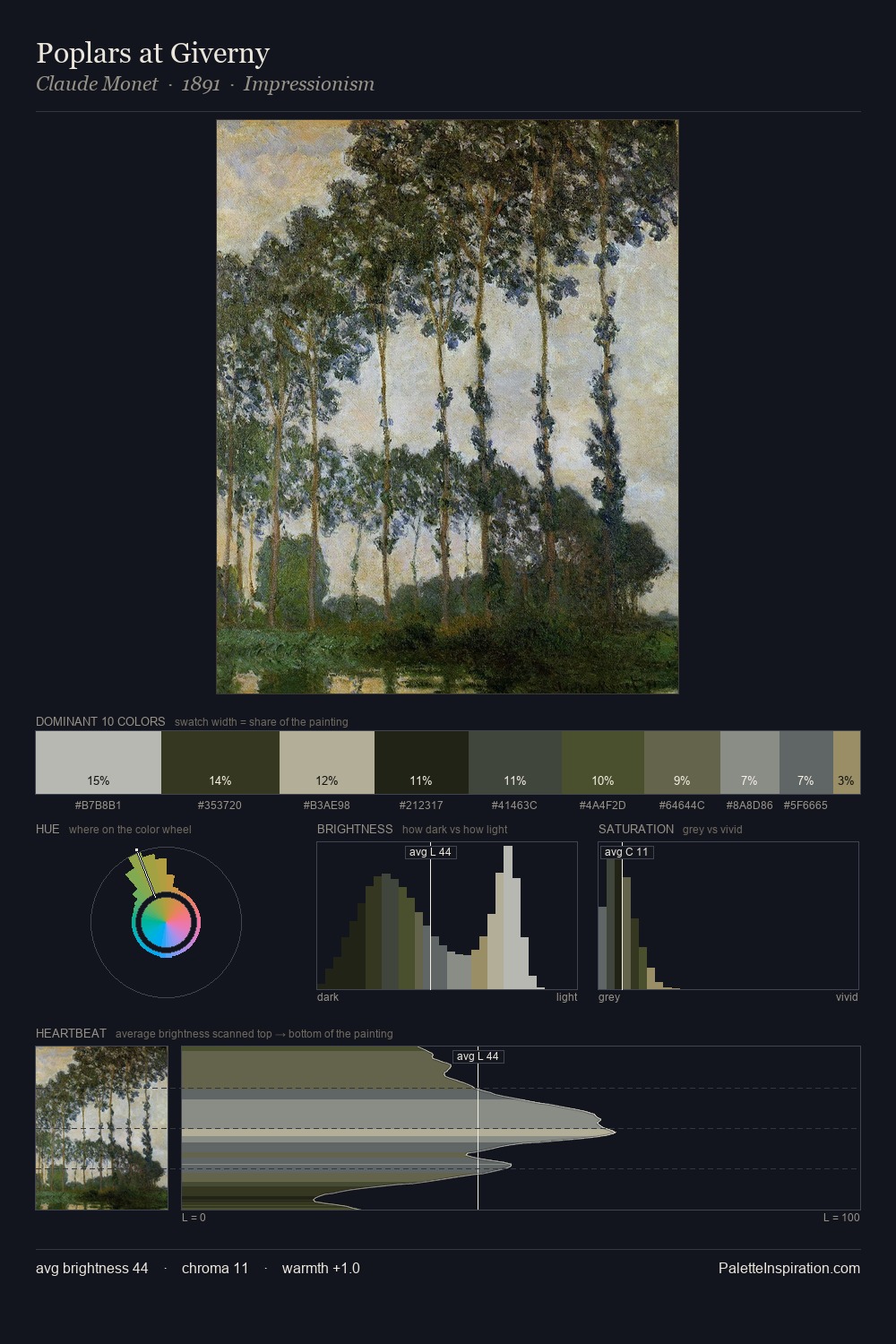
Task: Click 'swatch width = share of the painting' caption
Action: point(262,722)
